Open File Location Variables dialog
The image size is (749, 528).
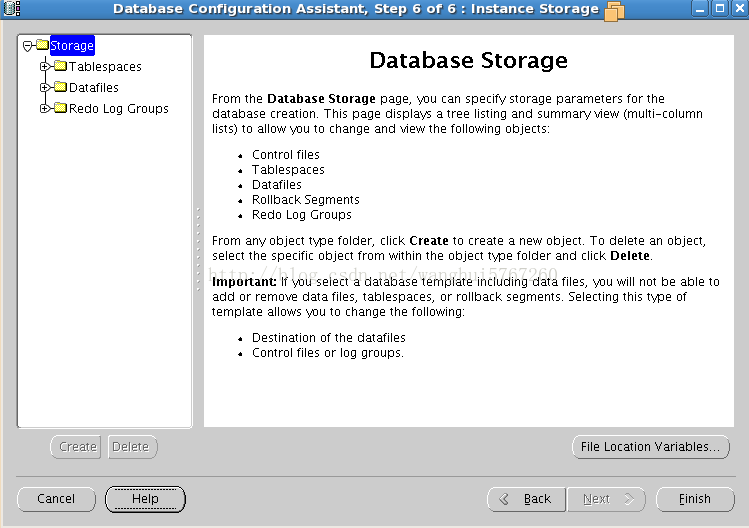651,447
